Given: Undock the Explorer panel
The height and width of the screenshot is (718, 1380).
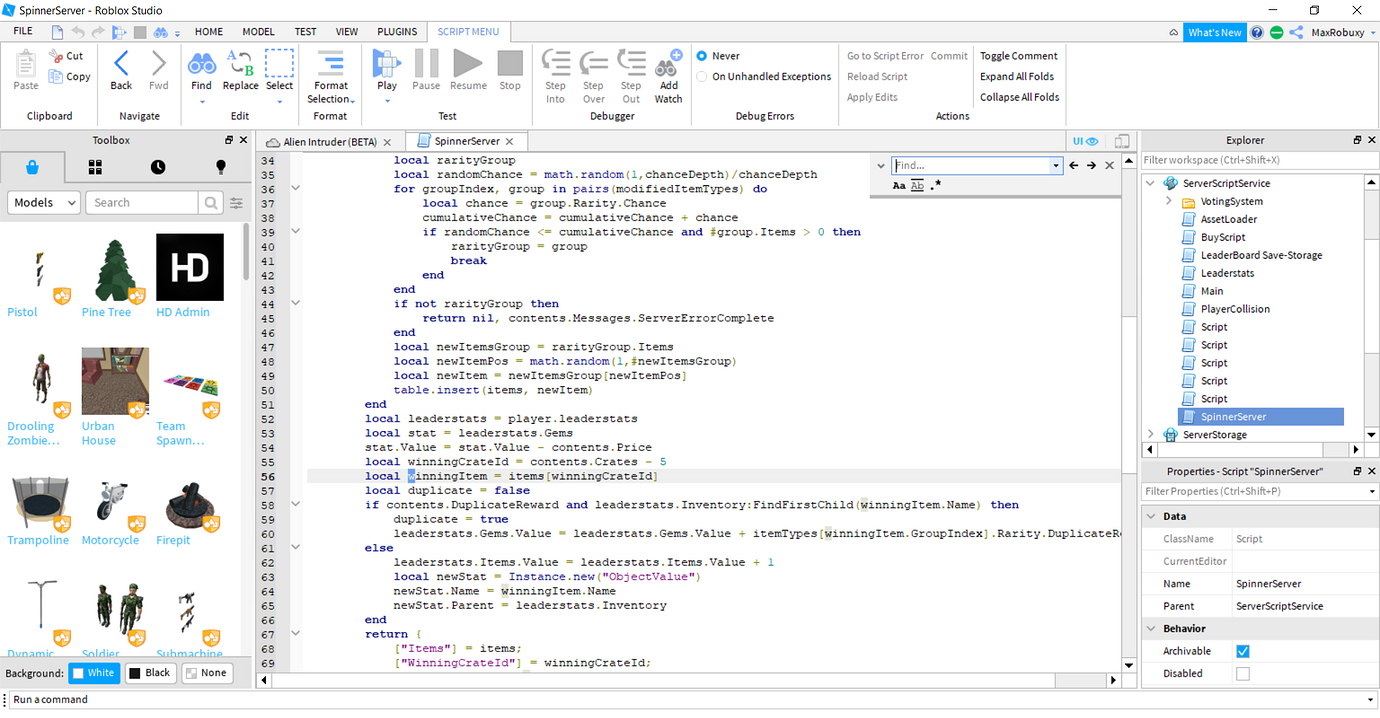Looking at the screenshot, I should pos(1357,141).
